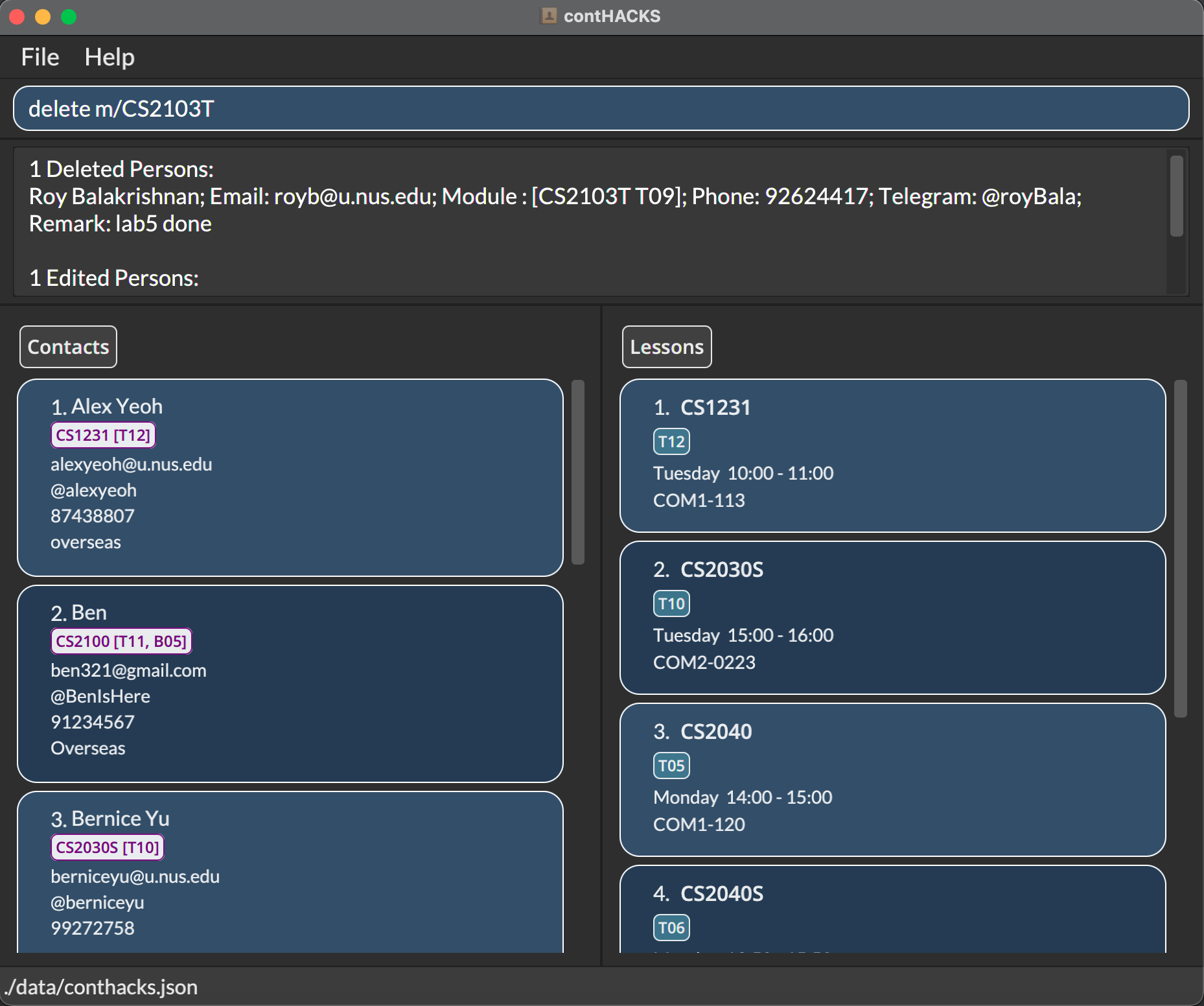1204x1006 pixels.
Task: Click the Contacts panel label
Action: click(x=68, y=347)
